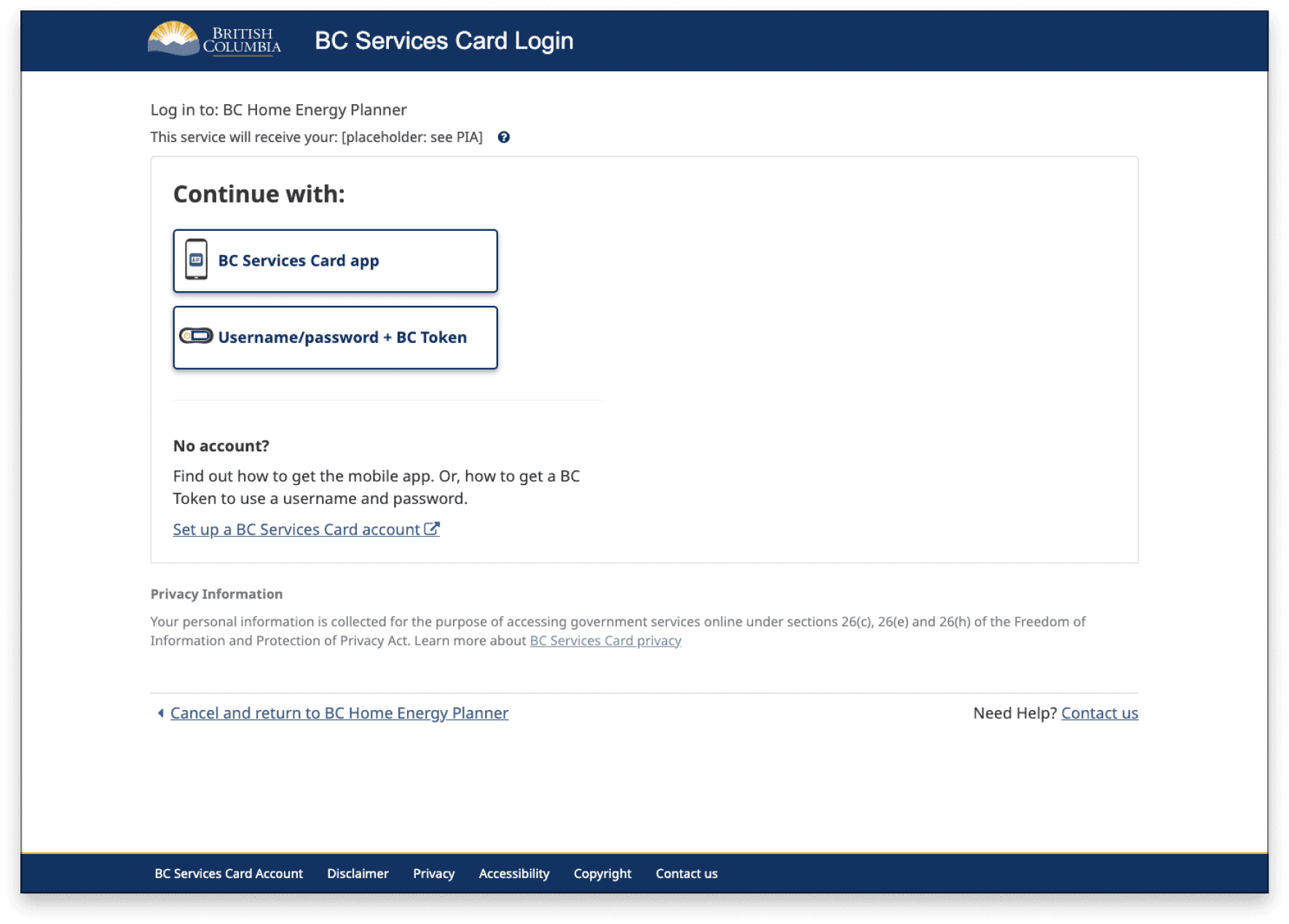This screenshot has height=924, width=1289.
Task: Click 'Find out how to get the mobile app' paragraph
Action: tap(377, 487)
